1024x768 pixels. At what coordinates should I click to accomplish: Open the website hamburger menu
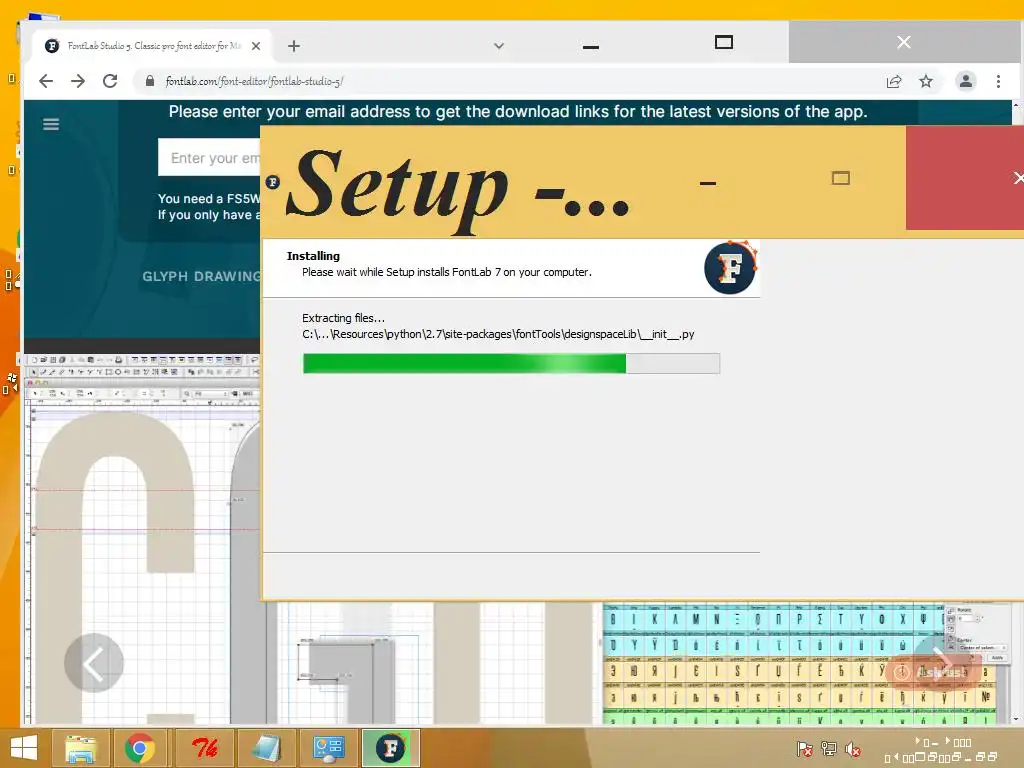point(51,124)
